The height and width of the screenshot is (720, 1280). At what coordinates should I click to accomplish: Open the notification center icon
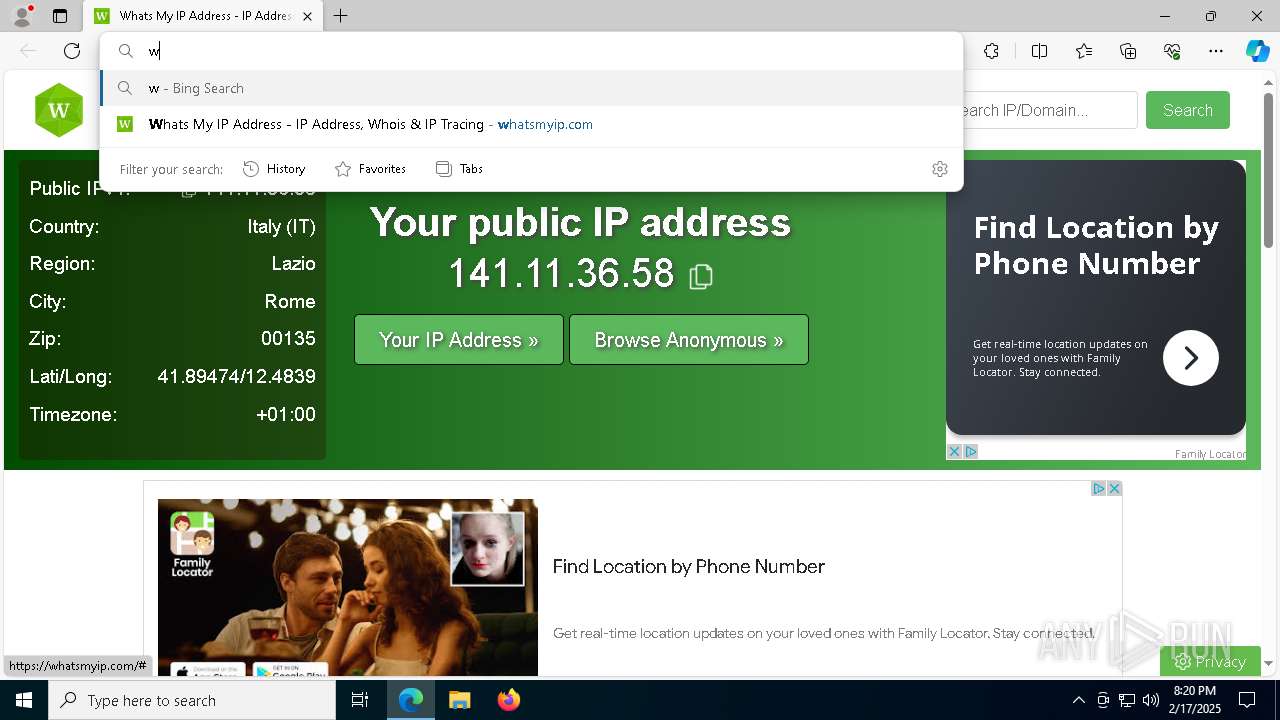tap(1247, 700)
